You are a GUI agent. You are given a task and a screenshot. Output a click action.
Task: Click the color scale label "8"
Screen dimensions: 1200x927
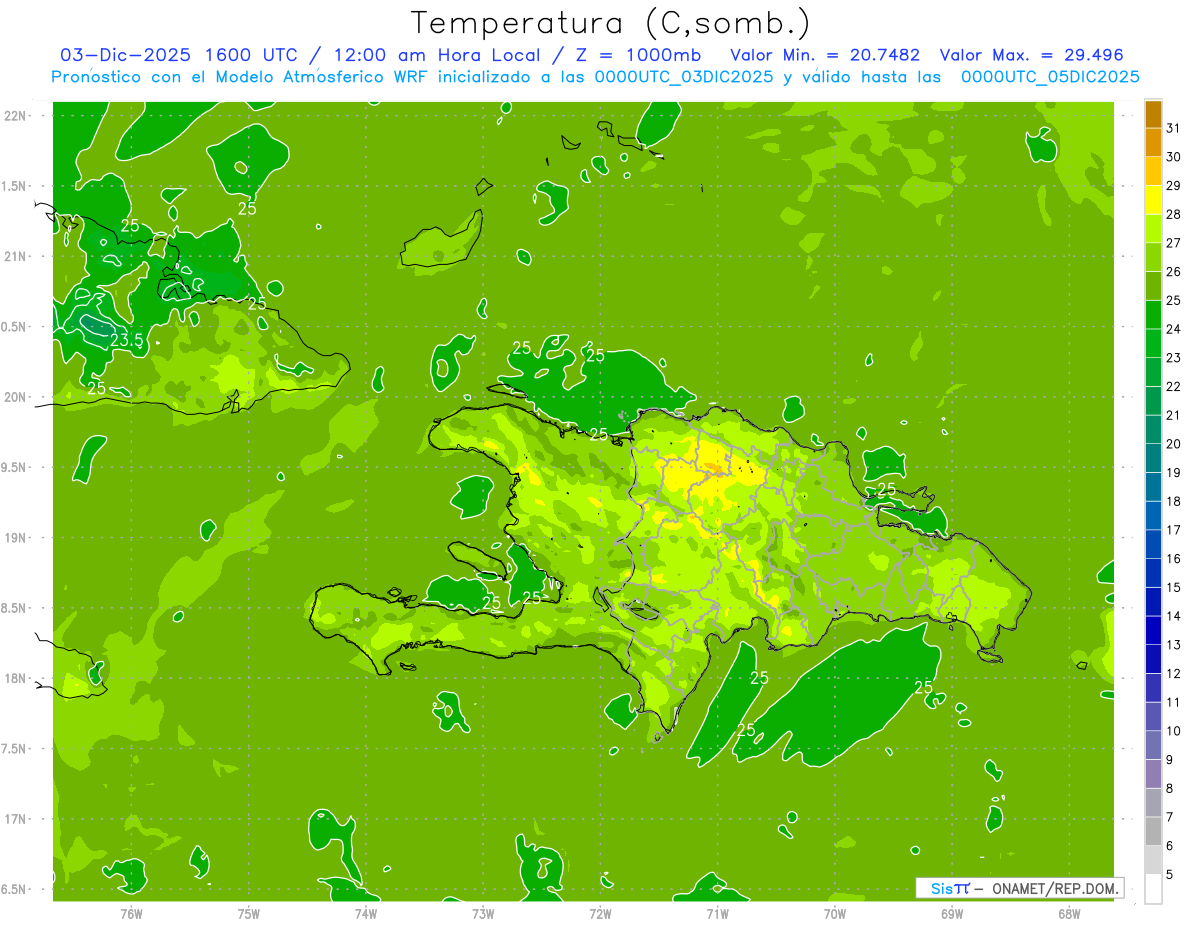[1170, 789]
